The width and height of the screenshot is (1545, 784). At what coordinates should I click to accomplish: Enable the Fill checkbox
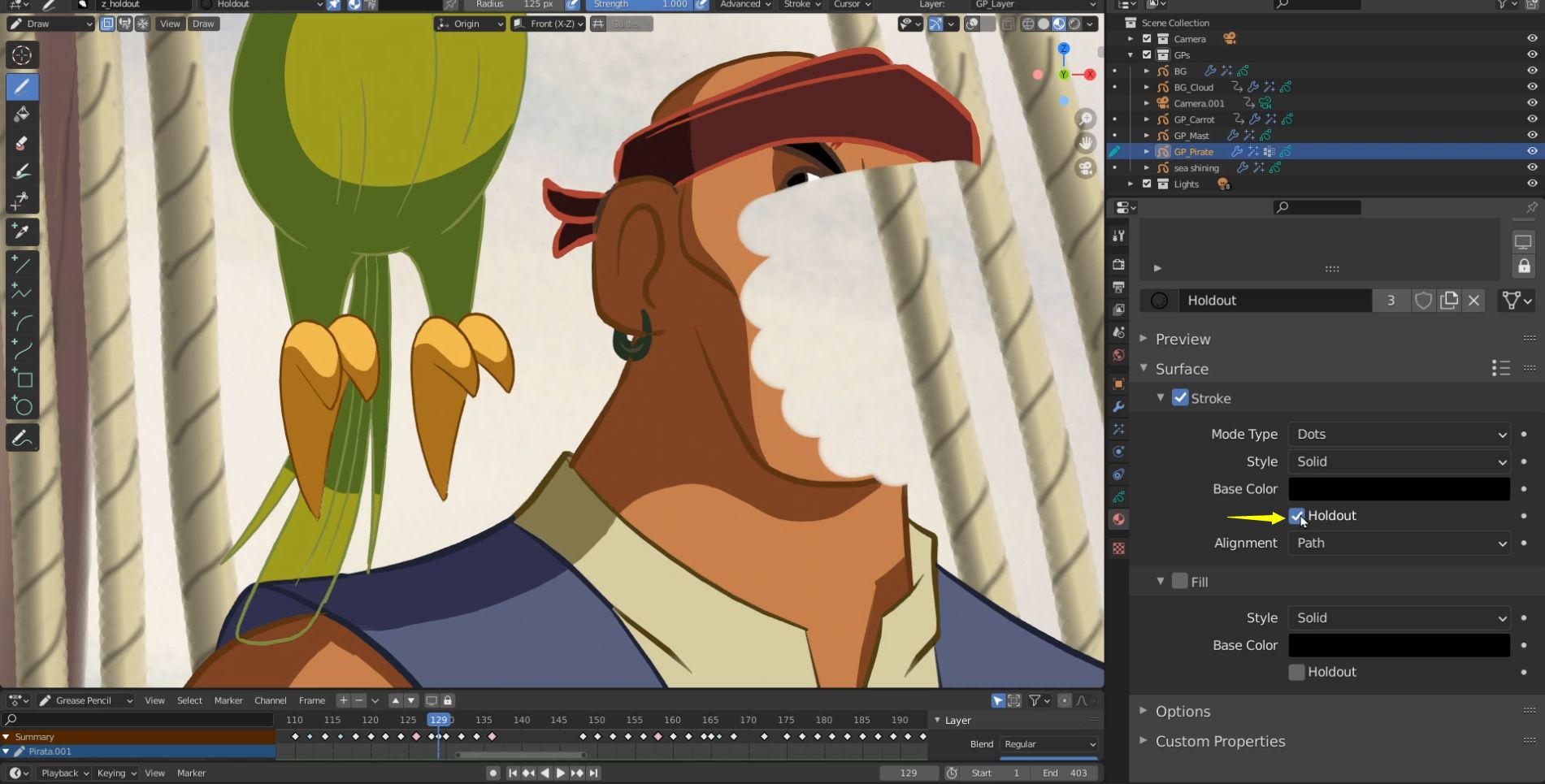(1180, 582)
